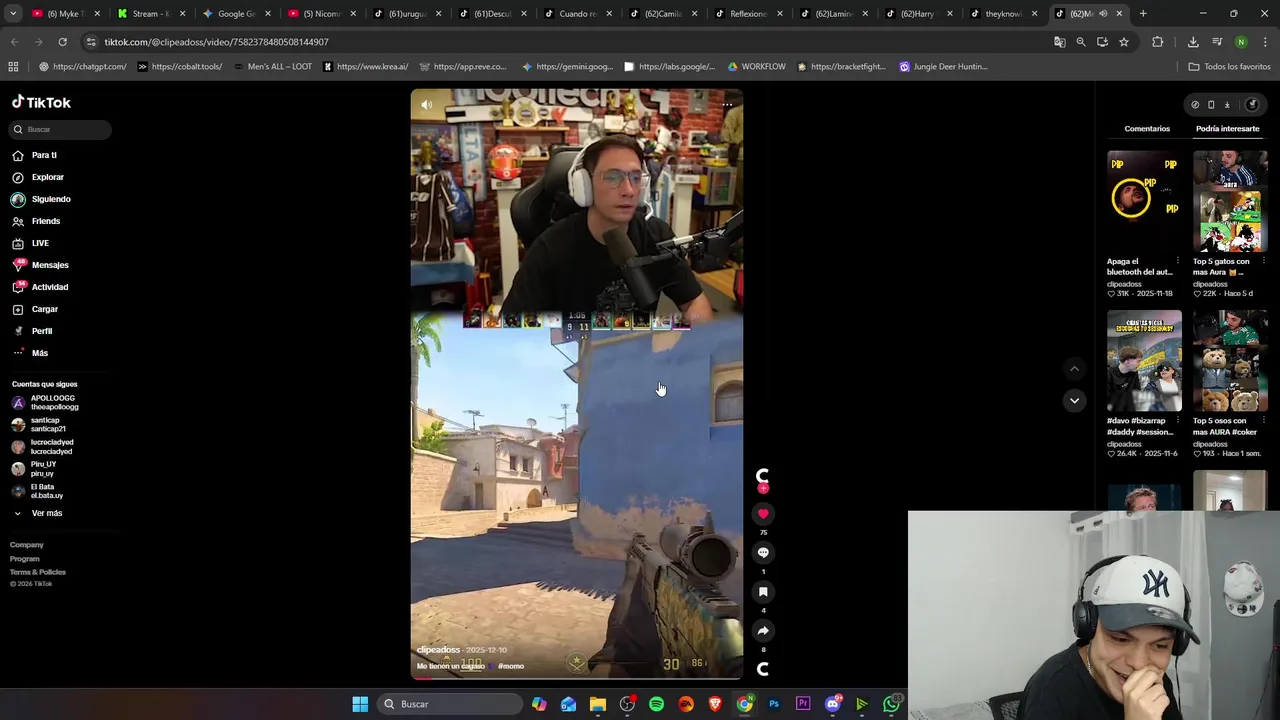
Task: Go to the next video with down arrow
Action: (x=1074, y=401)
